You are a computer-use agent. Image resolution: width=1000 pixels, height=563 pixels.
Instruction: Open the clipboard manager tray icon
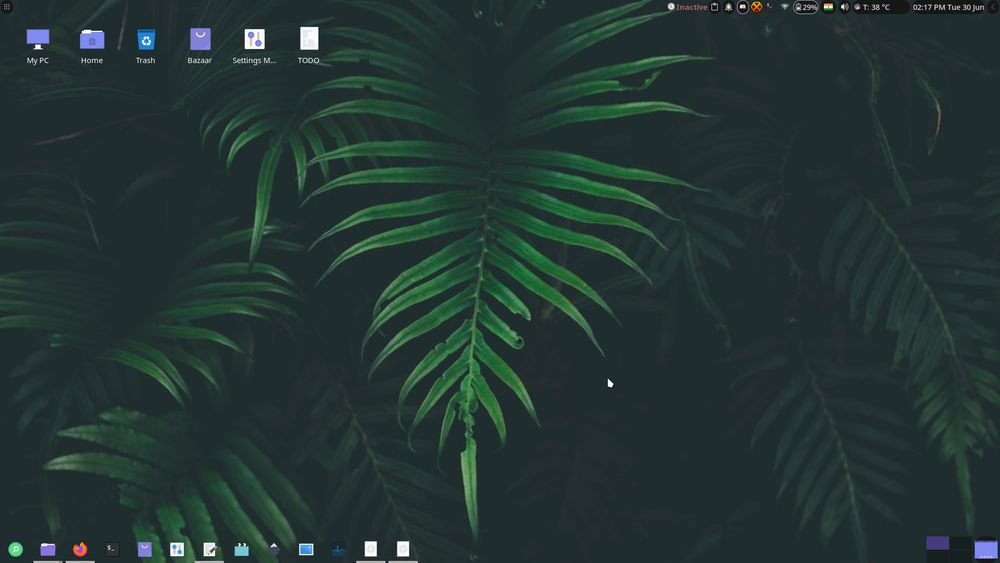point(714,7)
